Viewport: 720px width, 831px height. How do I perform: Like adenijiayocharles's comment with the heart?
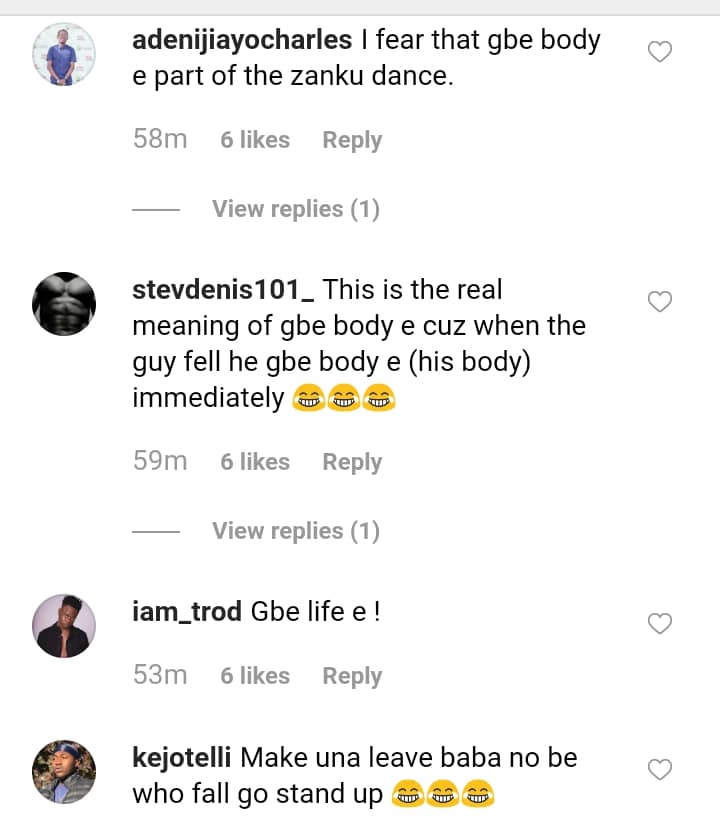(x=660, y=52)
